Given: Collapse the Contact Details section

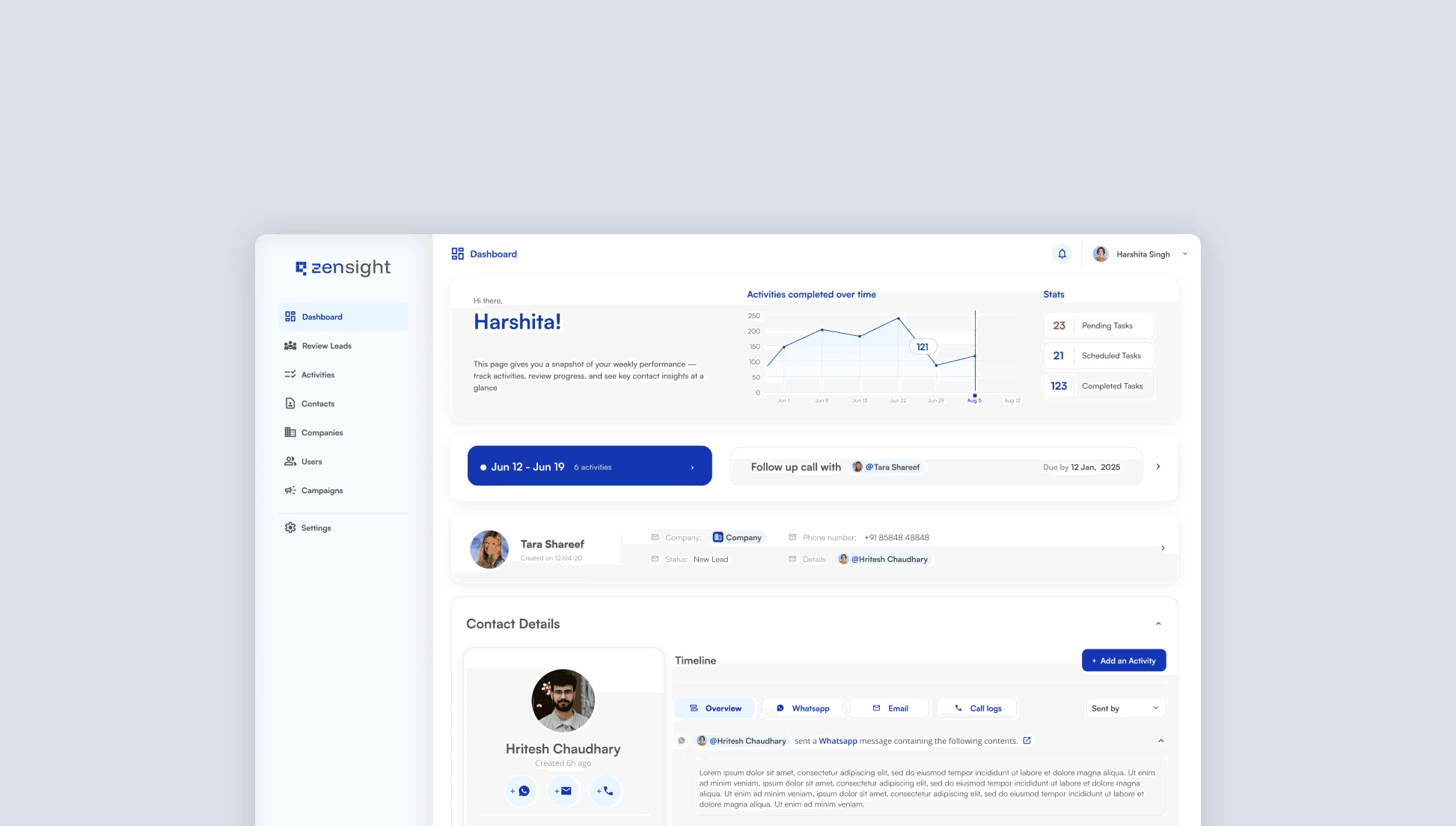Looking at the screenshot, I should [x=1158, y=624].
